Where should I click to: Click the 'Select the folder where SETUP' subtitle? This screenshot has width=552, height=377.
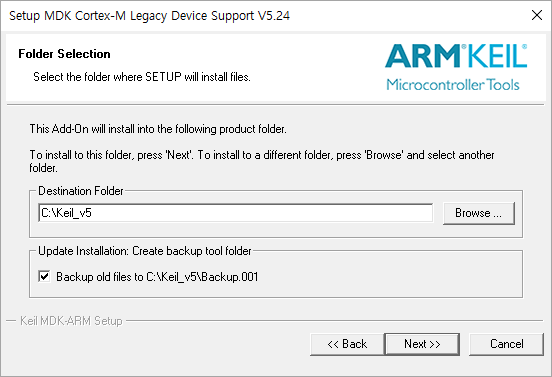tap(142, 77)
